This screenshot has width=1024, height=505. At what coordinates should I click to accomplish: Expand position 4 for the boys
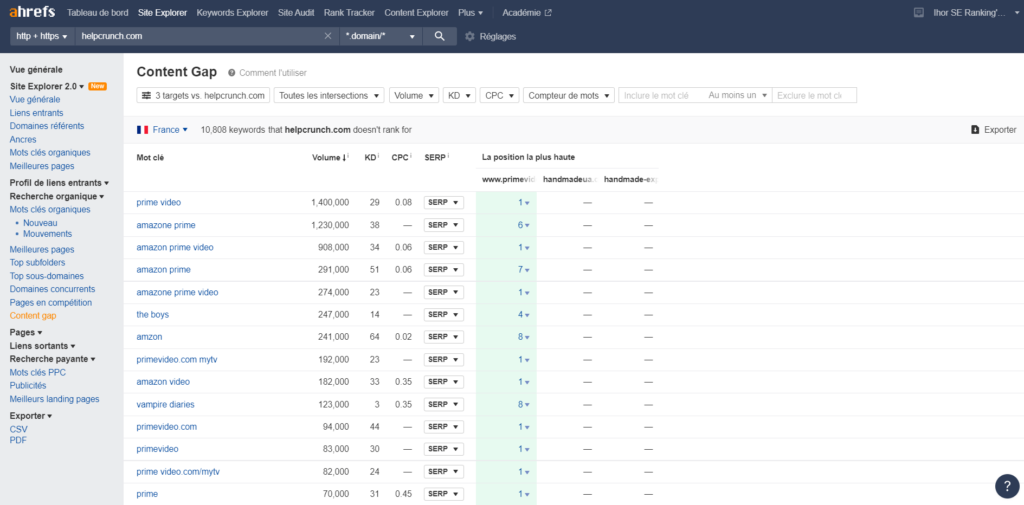(524, 314)
